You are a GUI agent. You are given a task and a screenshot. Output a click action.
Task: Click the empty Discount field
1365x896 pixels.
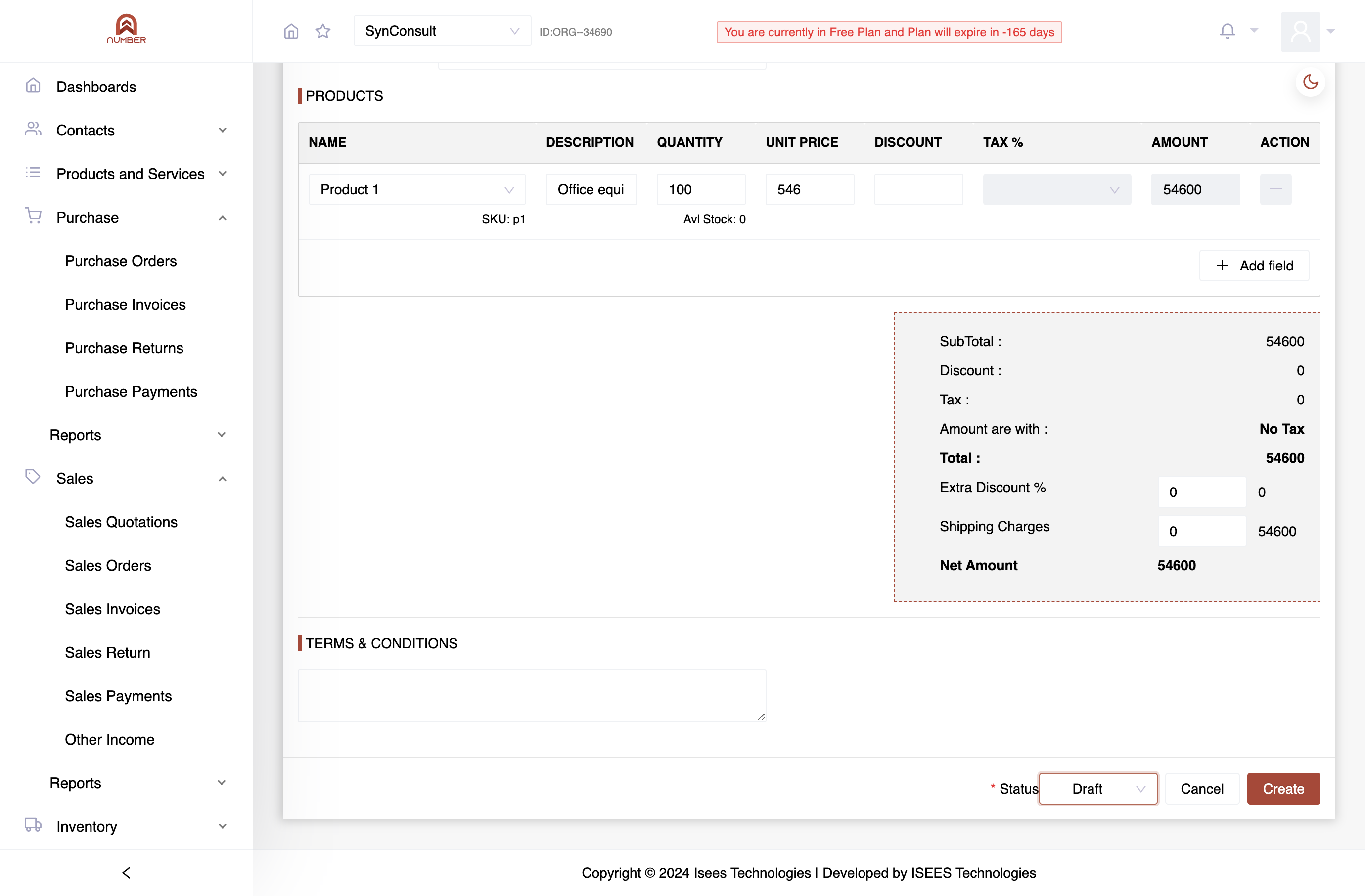918,189
